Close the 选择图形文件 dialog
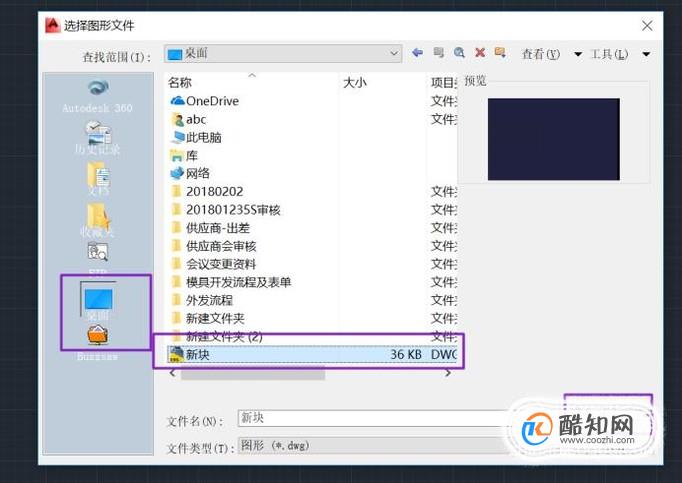Image resolution: width=682 pixels, height=483 pixels. point(647,26)
